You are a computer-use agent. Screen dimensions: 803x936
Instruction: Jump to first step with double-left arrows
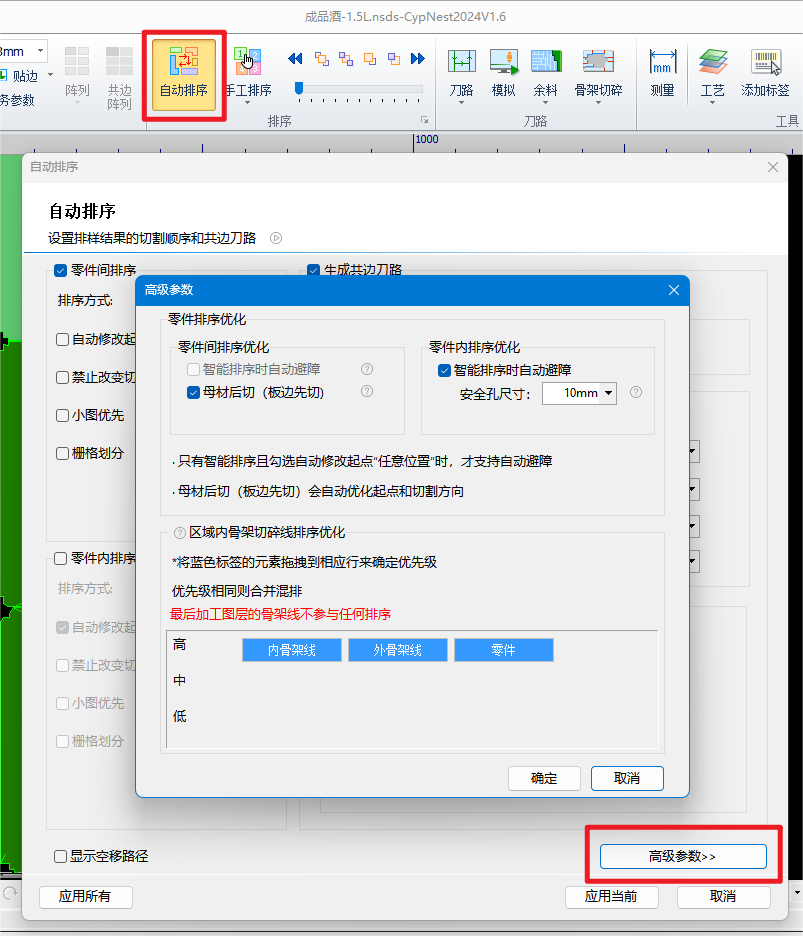click(295, 58)
